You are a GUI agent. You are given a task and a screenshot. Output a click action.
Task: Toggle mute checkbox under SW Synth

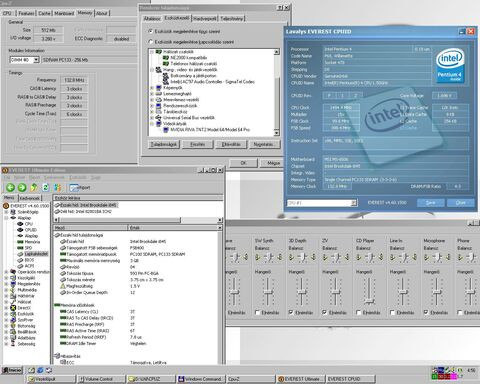[257, 313]
